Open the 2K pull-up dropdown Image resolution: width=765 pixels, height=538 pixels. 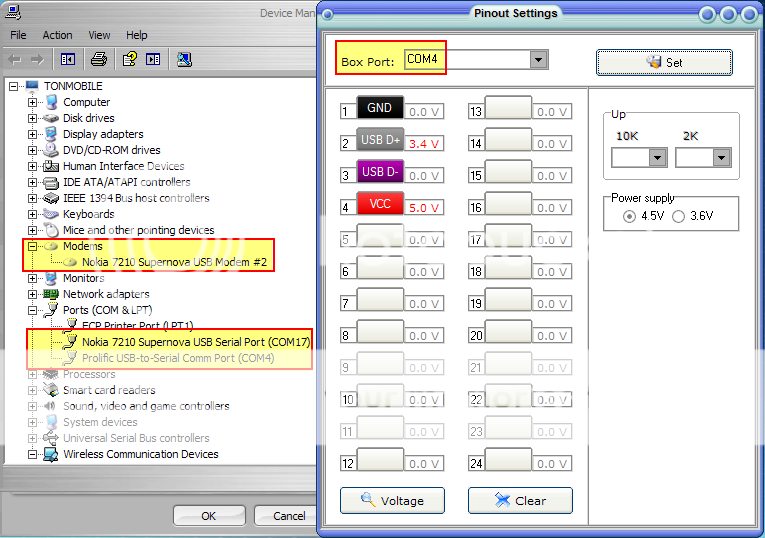click(721, 158)
